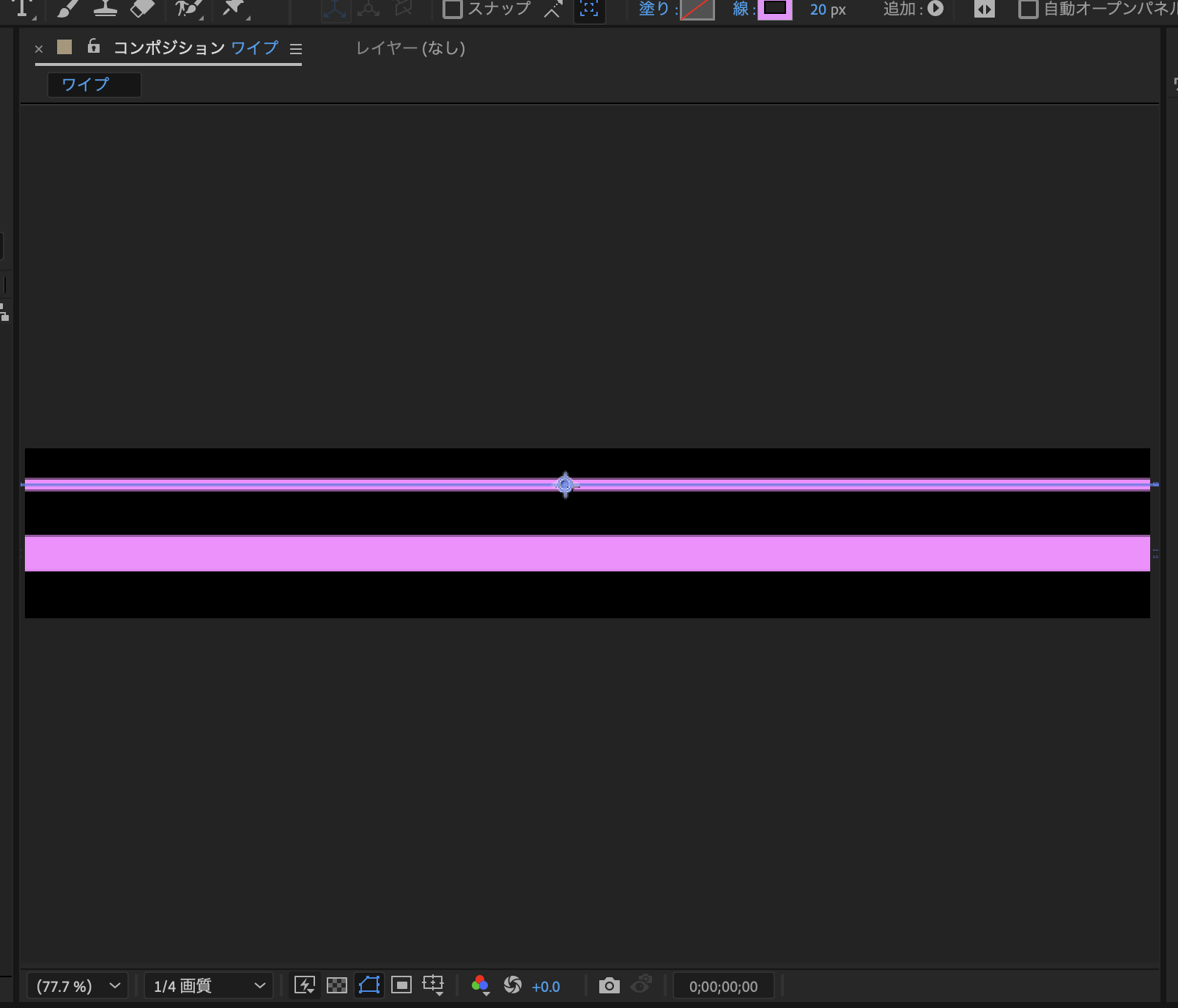Viewport: 1178px width, 1008px height.
Task: Select the Brush tool
Action: click(x=68, y=9)
